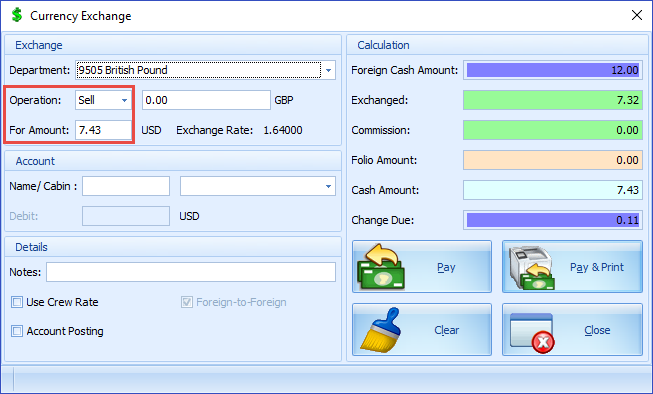Click the GBP amount input field
This screenshot has height=394, width=653.
(x=206, y=100)
